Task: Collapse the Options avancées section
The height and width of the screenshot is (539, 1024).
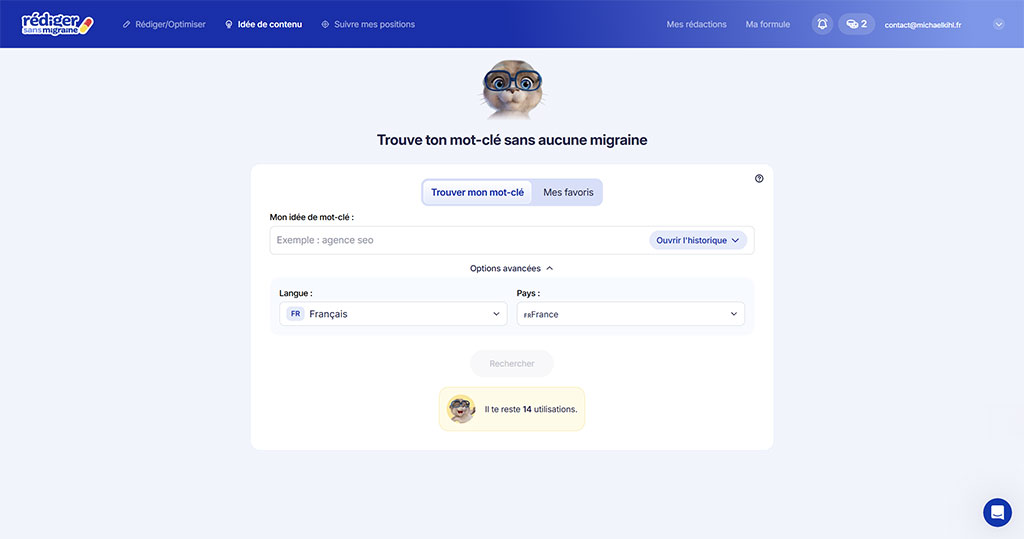Action: click(512, 269)
